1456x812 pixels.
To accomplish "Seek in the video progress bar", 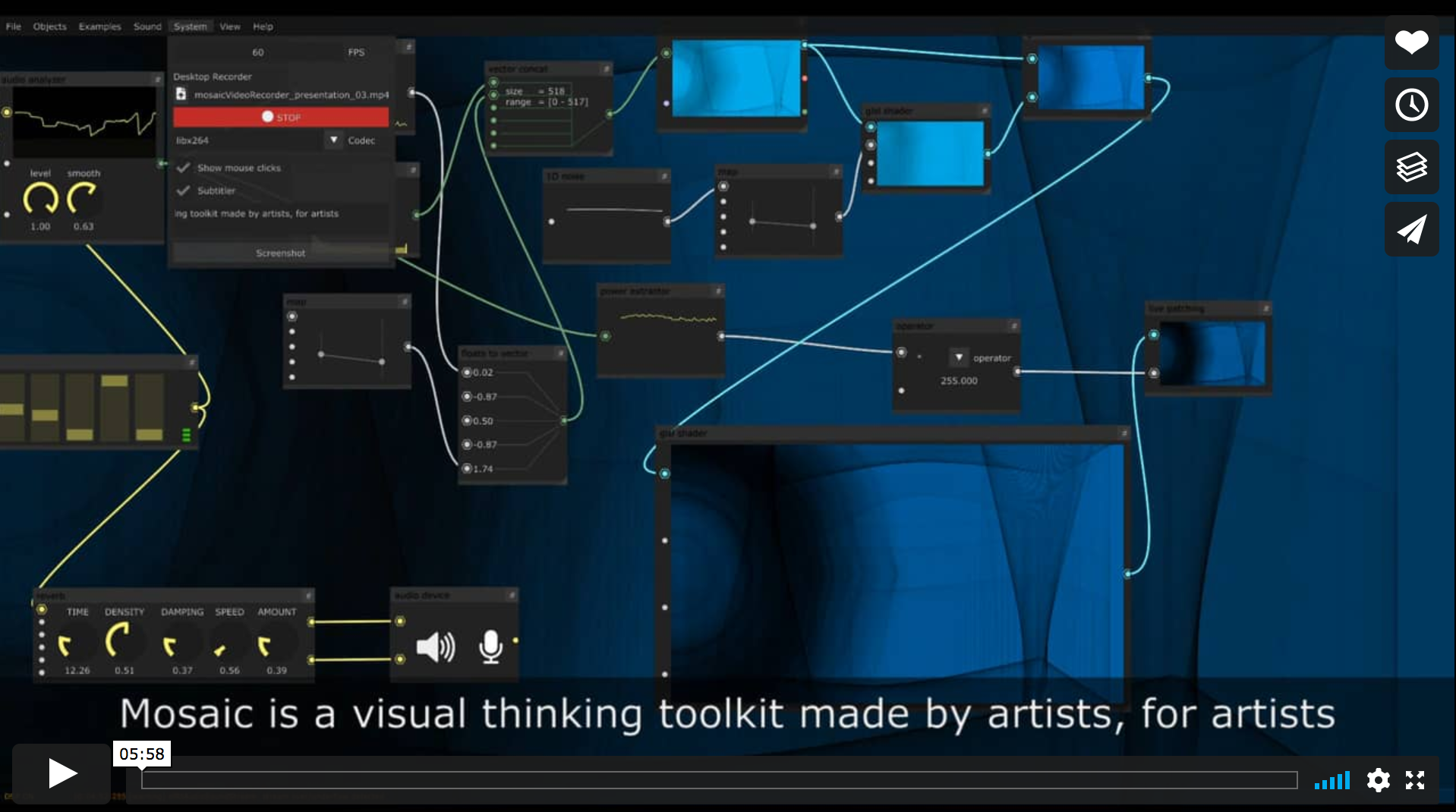I will click(719, 780).
